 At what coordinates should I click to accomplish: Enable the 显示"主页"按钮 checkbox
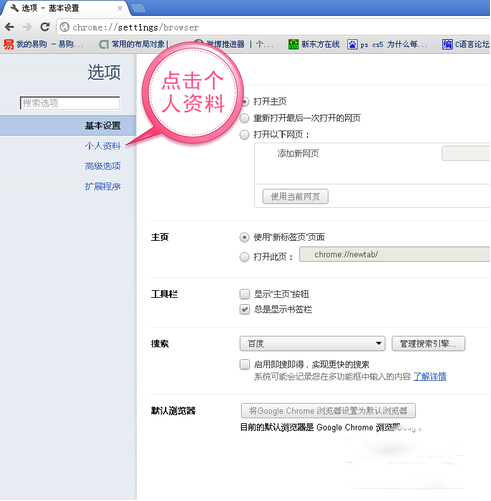point(245,294)
